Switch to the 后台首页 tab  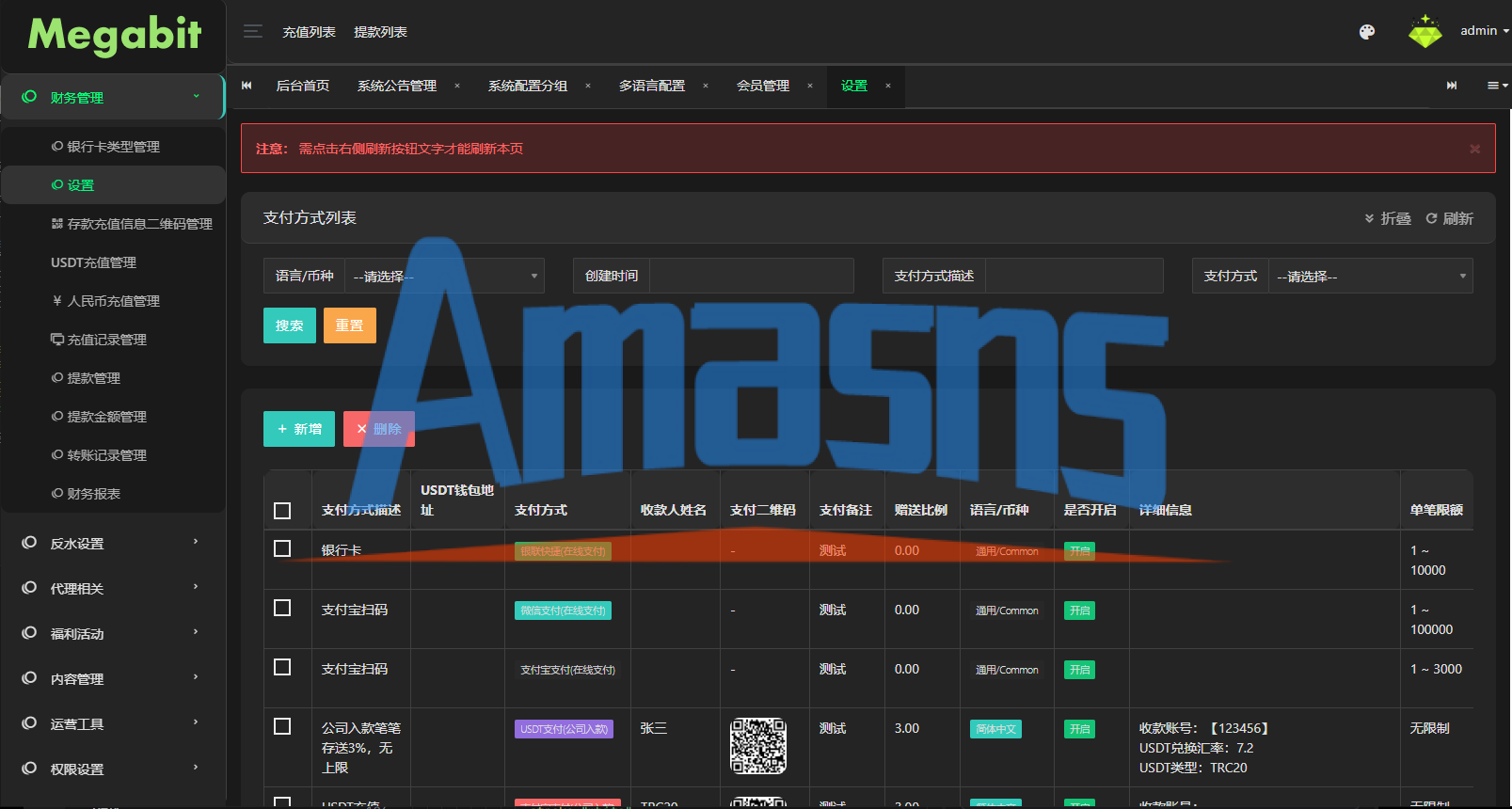click(303, 86)
